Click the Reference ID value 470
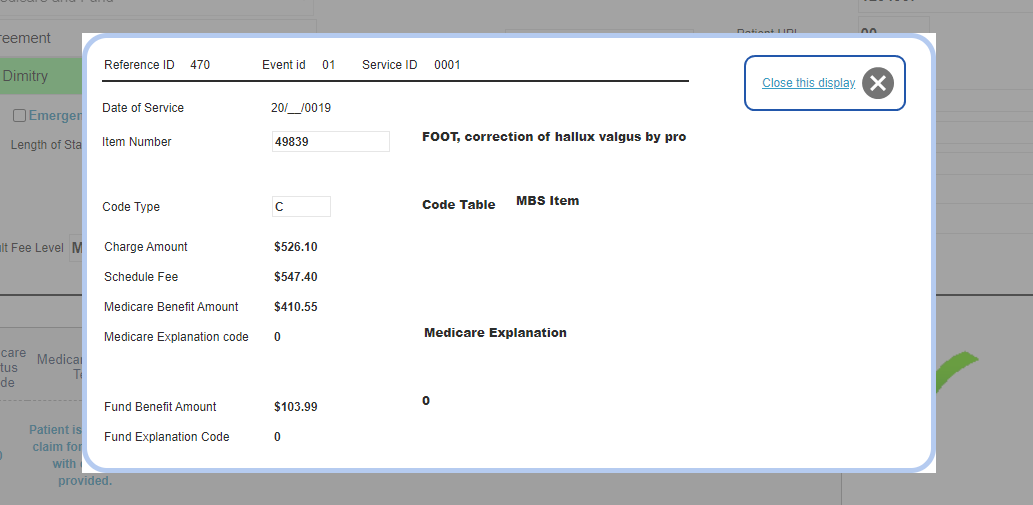This screenshot has height=505, width=1033. [x=200, y=65]
